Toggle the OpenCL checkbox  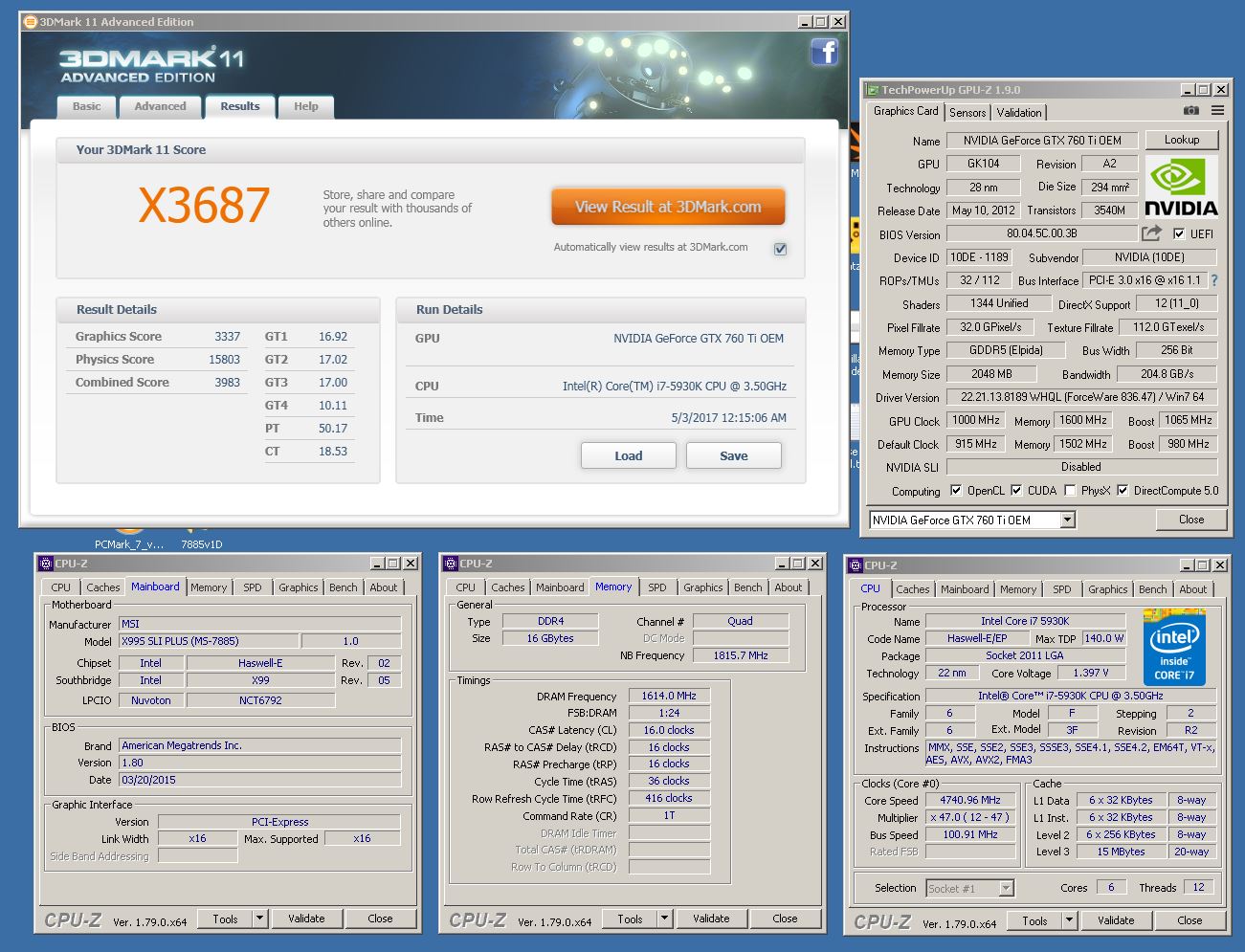coord(956,490)
